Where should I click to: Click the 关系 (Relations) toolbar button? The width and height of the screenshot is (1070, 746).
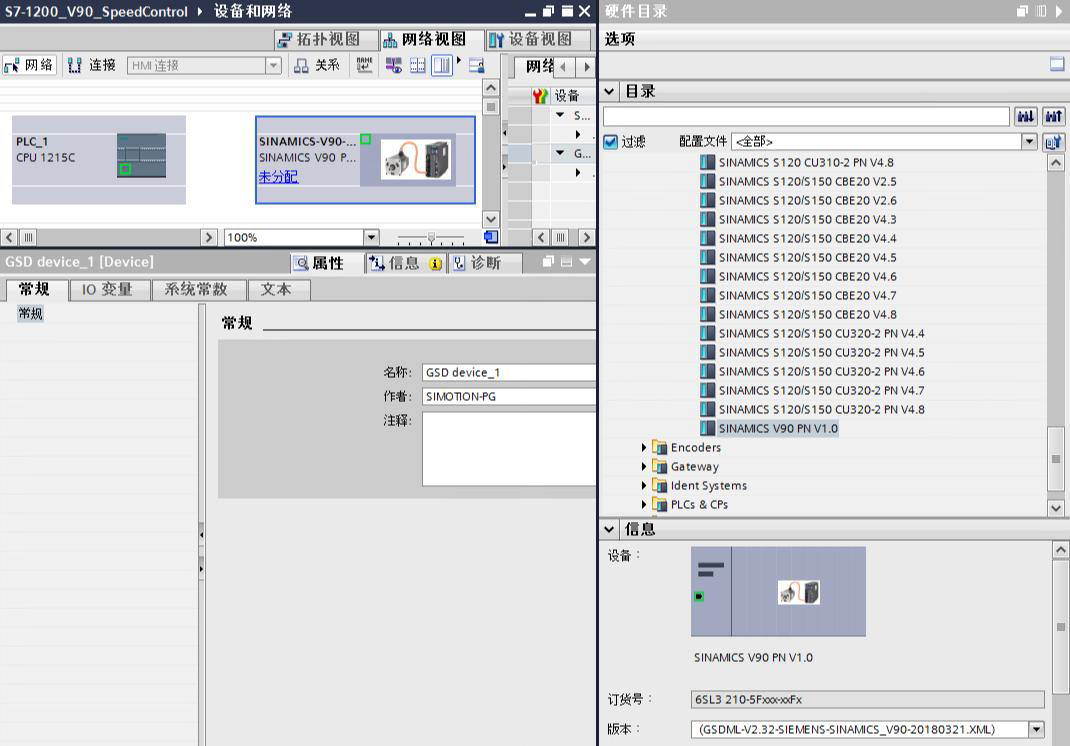point(317,66)
